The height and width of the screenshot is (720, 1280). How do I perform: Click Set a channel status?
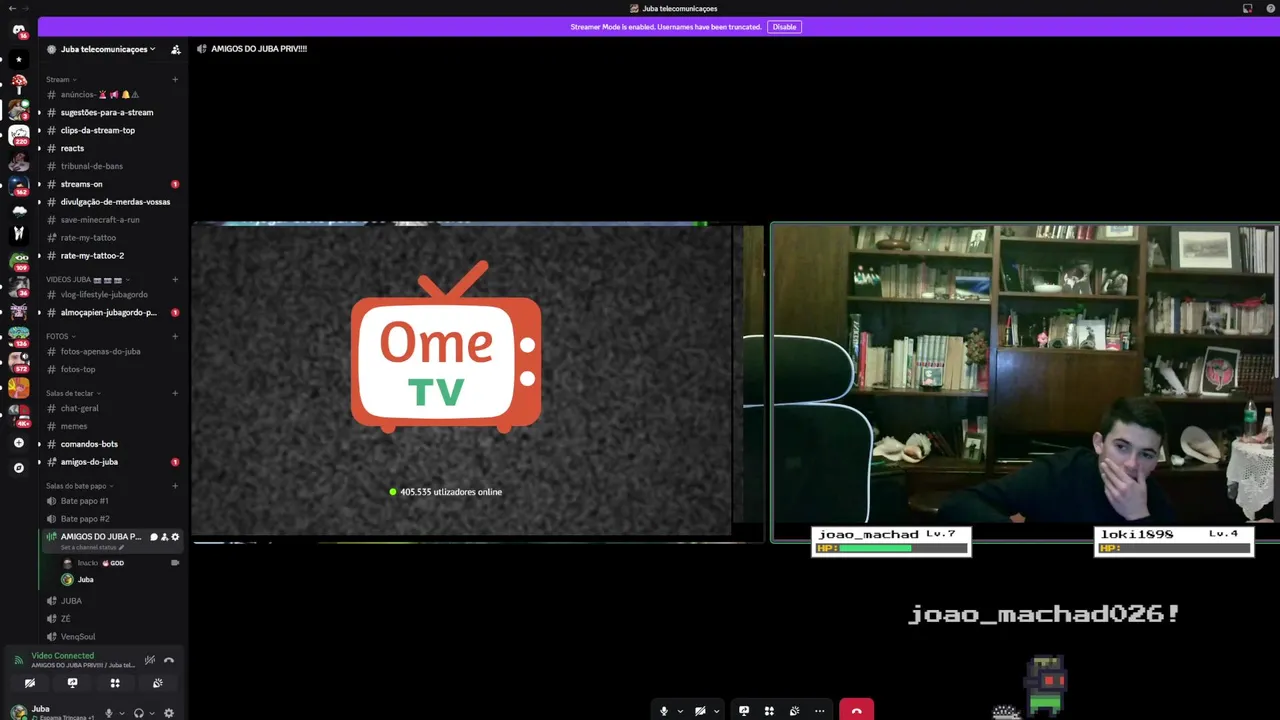[92, 548]
